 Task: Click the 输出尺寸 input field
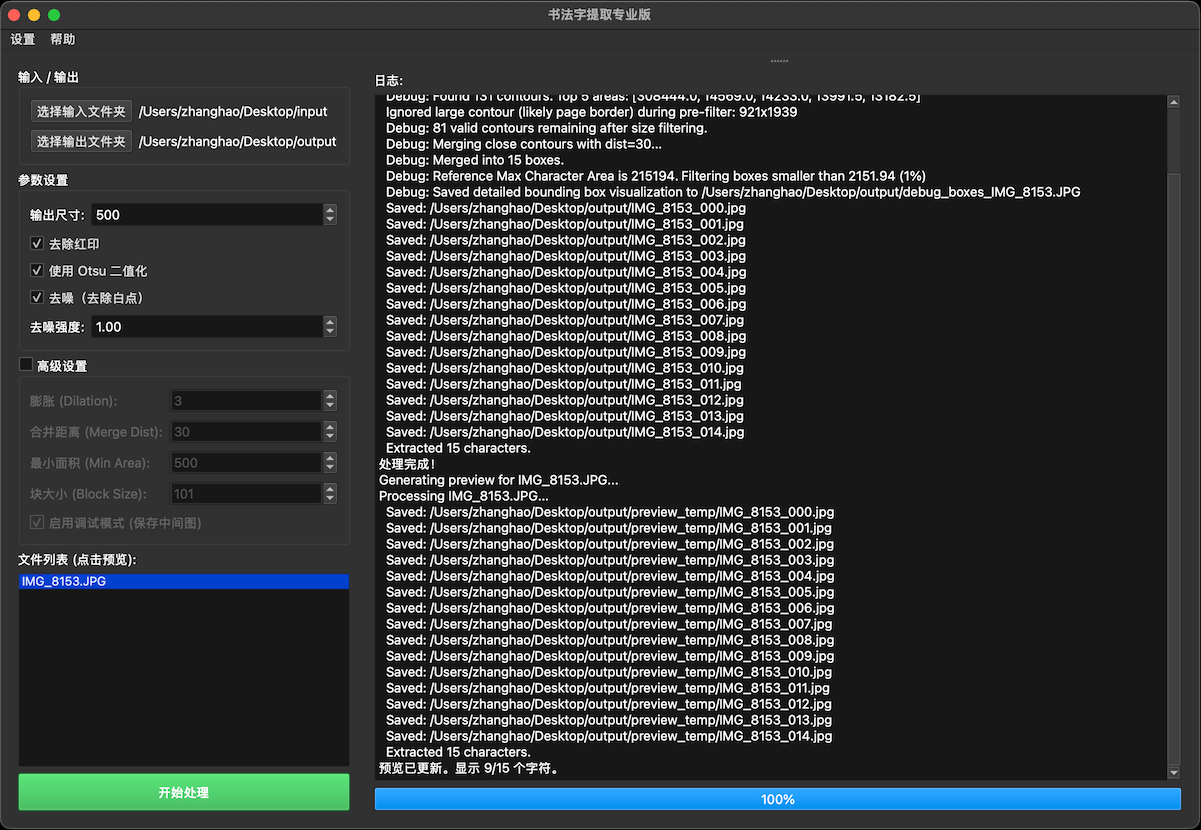point(206,215)
